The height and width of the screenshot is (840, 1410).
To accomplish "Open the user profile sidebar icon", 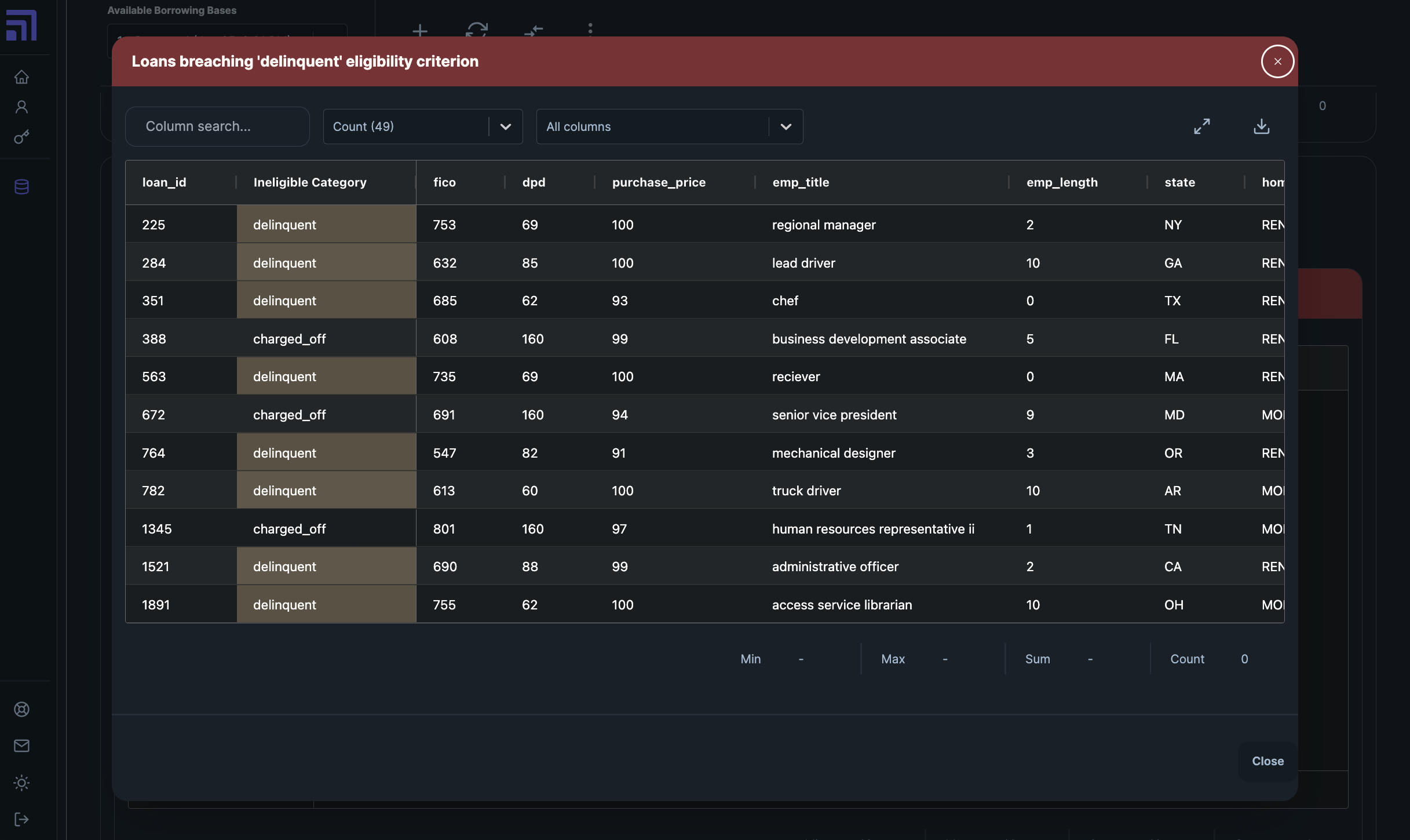I will point(21,107).
